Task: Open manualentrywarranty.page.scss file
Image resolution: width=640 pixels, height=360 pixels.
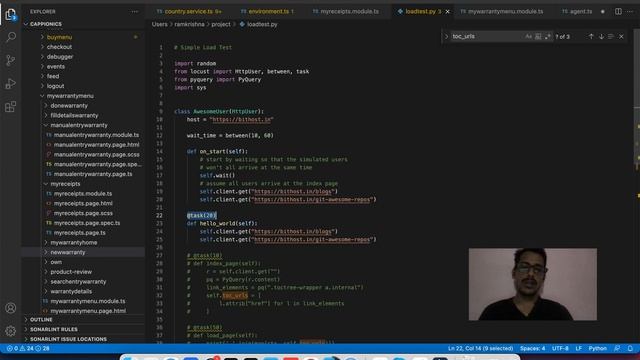Action: point(96,155)
